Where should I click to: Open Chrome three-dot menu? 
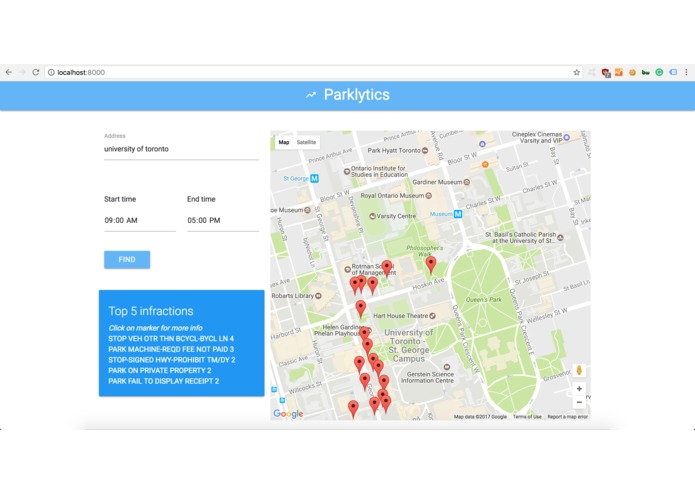(686, 72)
